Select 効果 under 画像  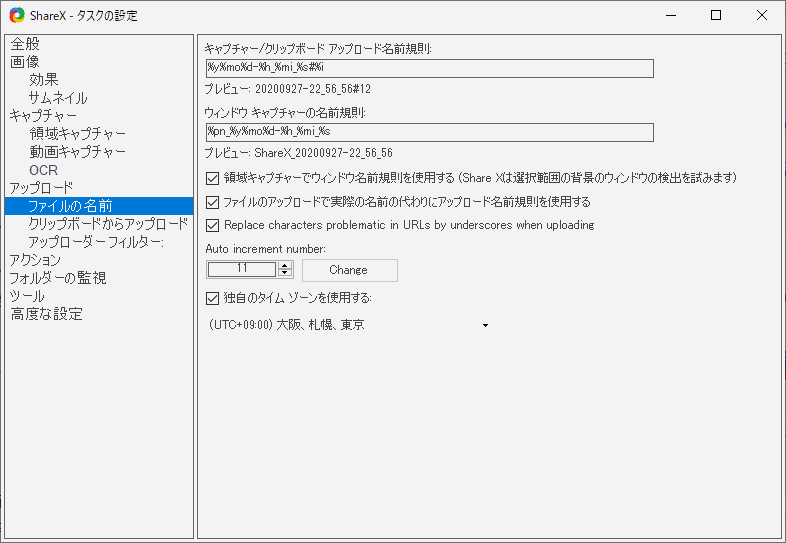[44, 80]
